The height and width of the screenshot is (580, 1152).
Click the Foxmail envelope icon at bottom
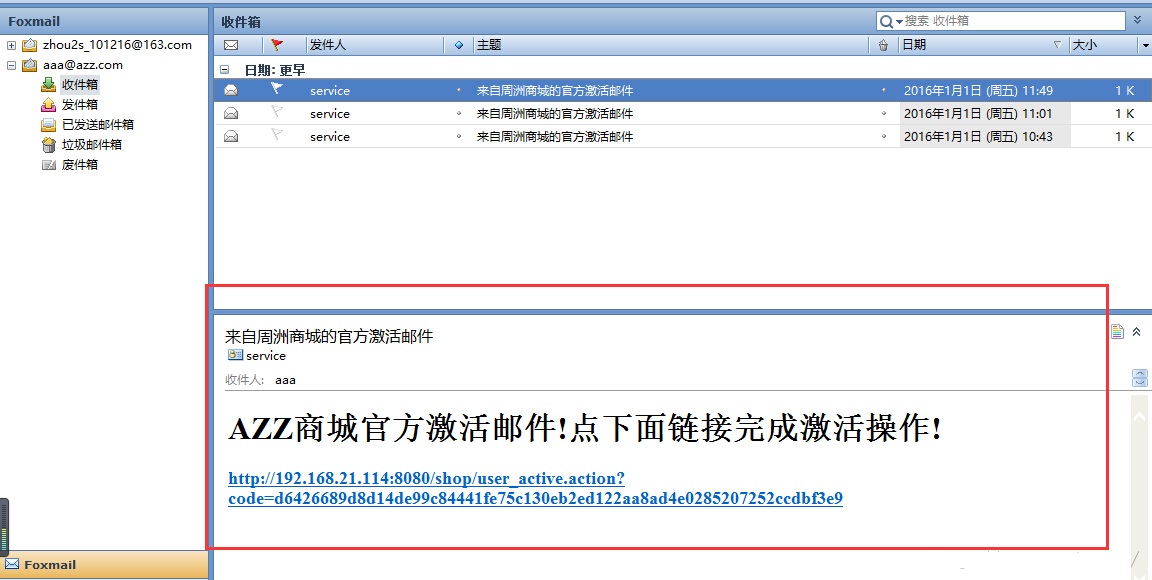[12, 565]
